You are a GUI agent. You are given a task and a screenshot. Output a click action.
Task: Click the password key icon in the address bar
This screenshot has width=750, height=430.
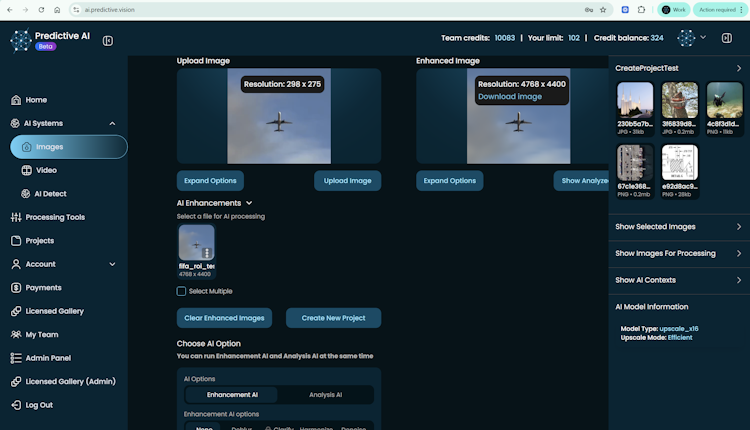(589, 10)
